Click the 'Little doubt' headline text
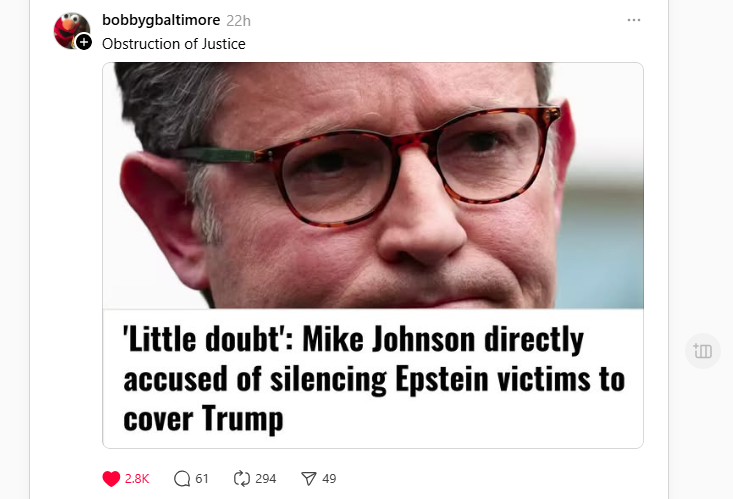733x499 pixels. click(373, 379)
